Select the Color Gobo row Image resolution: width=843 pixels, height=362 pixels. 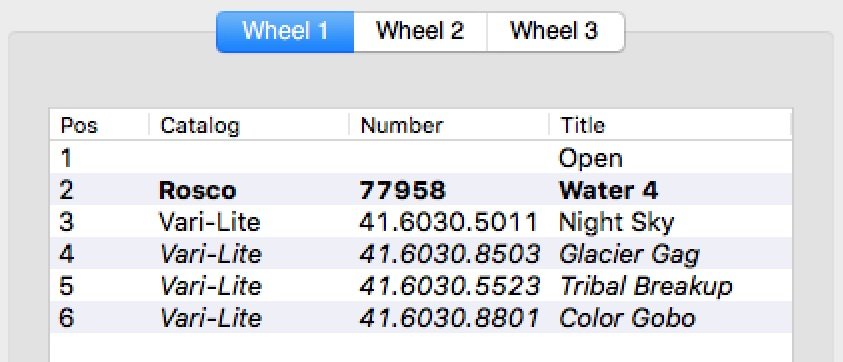coord(420,317)
